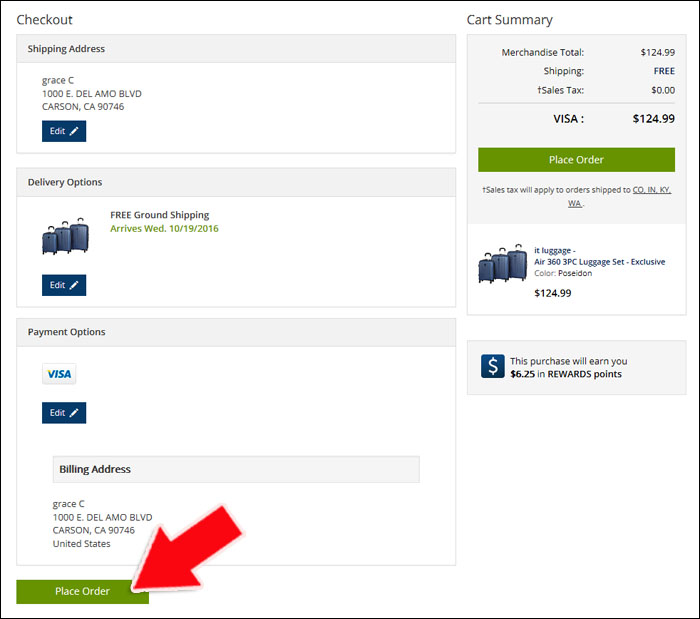Click the Delivery Options section header
The width and height of the screenshot is (700, 619).
click(236, 182)
